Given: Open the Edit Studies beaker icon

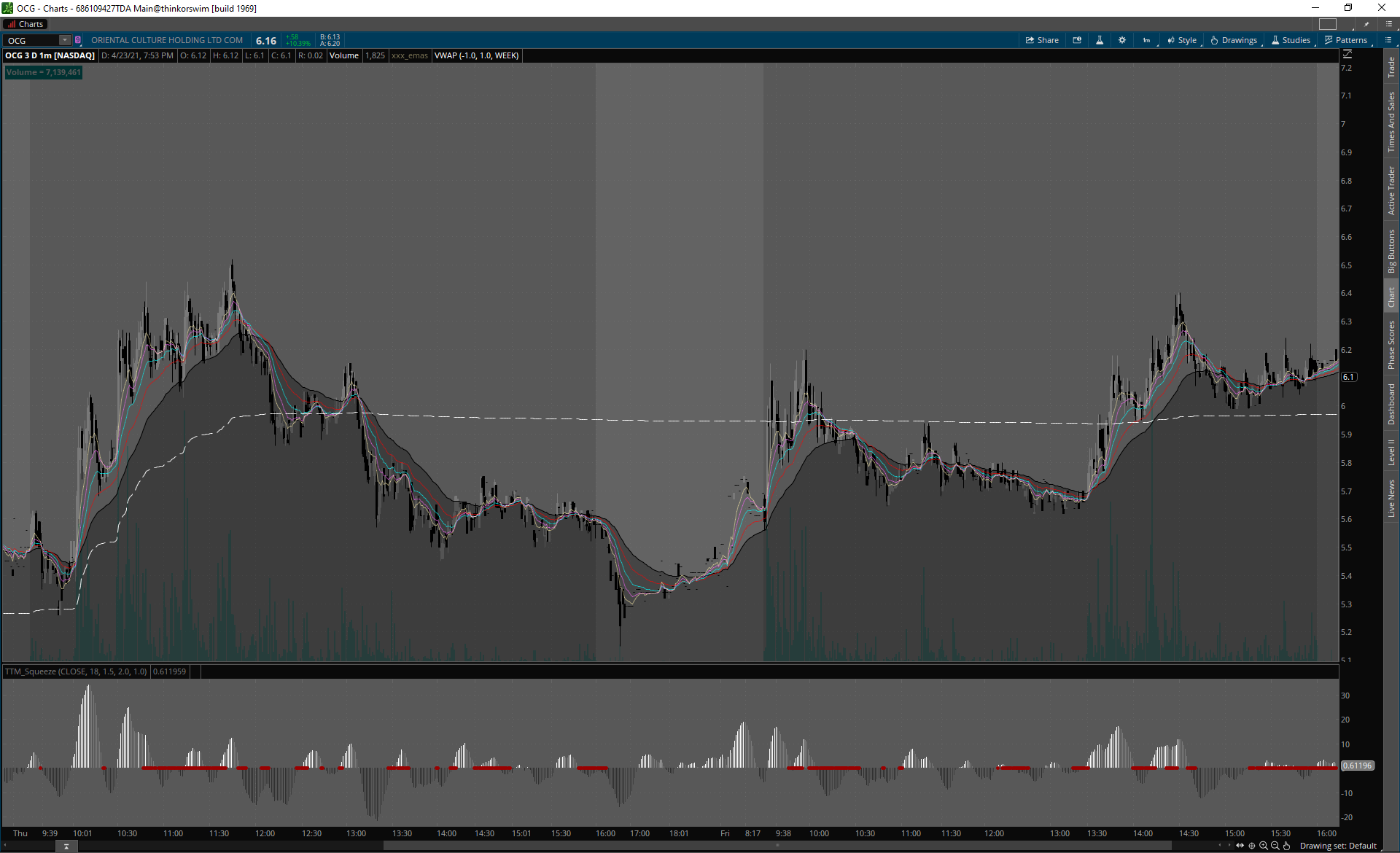Looking at the screenshot, I should click(1100, 40).
